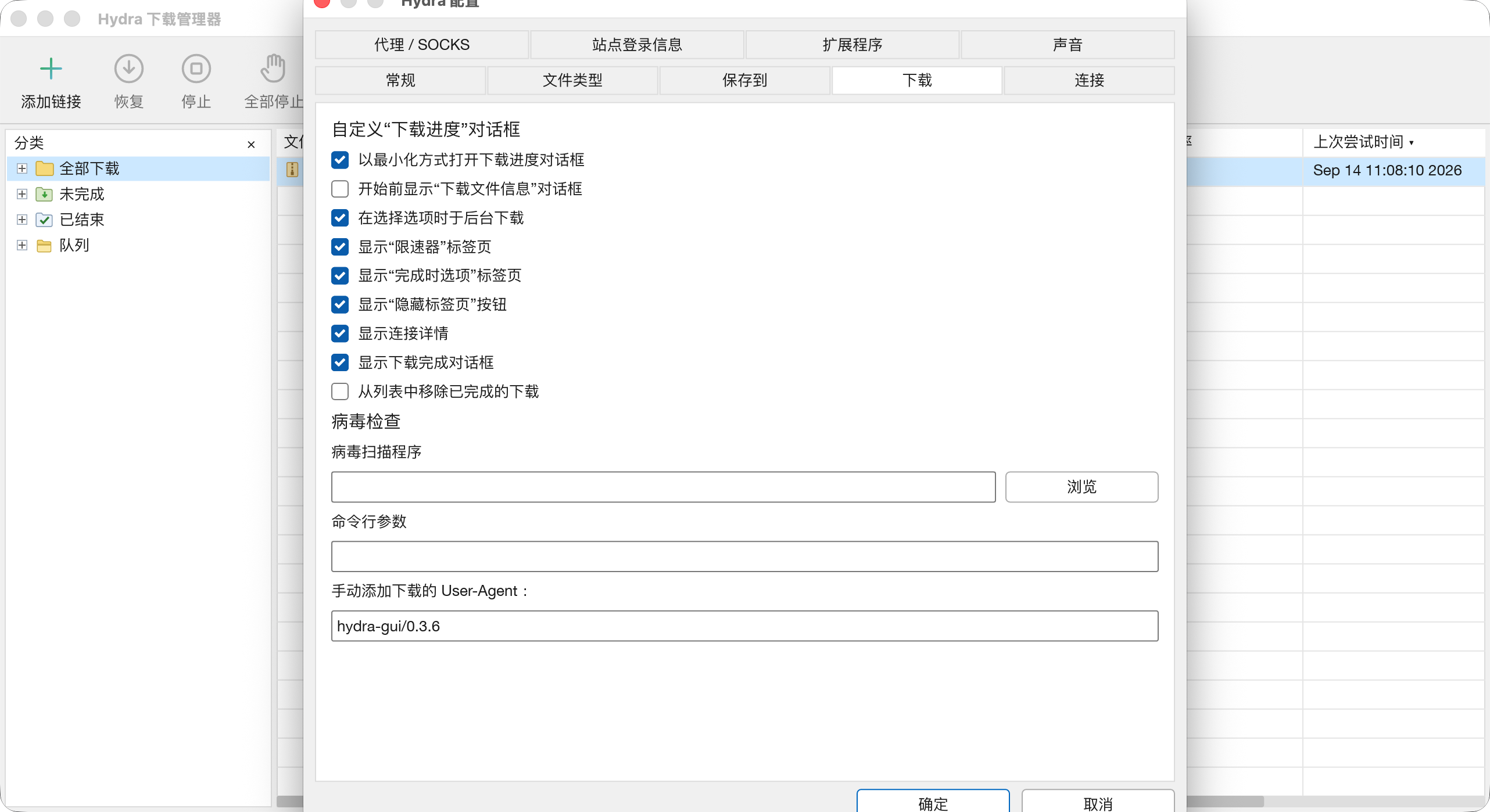Screen dimensions: 1490x812
Task: Uncheck 显示连接详情 option
Action: [340, 333]
